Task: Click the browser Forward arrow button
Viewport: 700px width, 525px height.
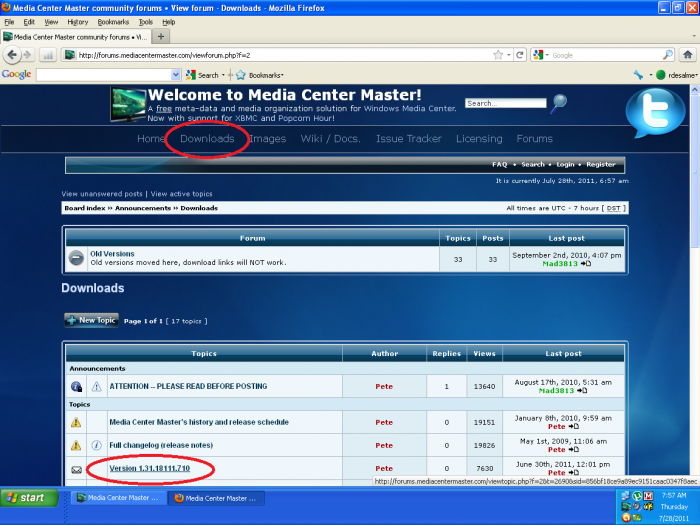Action: point(28,55)
